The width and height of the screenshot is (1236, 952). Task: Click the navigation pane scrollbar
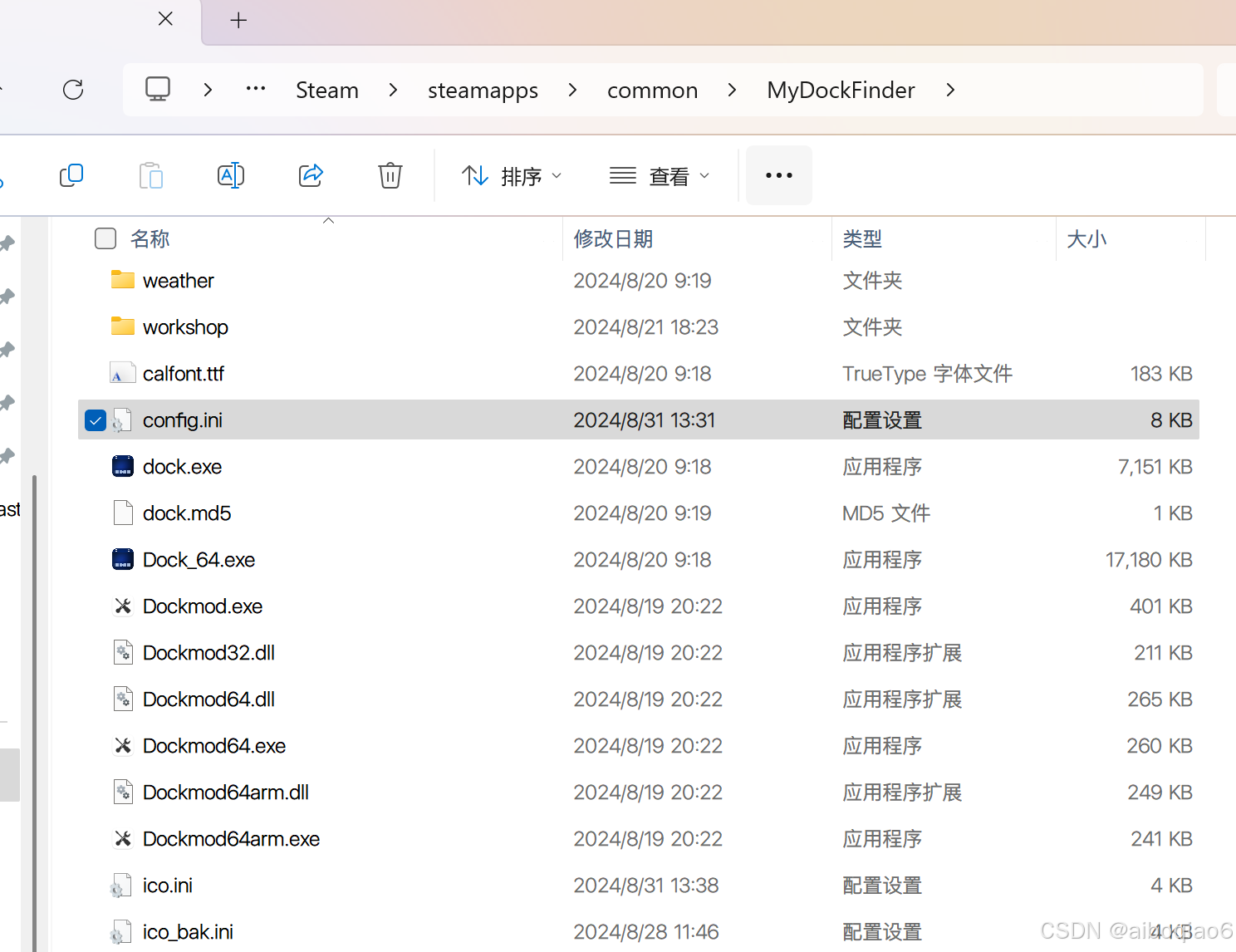coord(34,713)
